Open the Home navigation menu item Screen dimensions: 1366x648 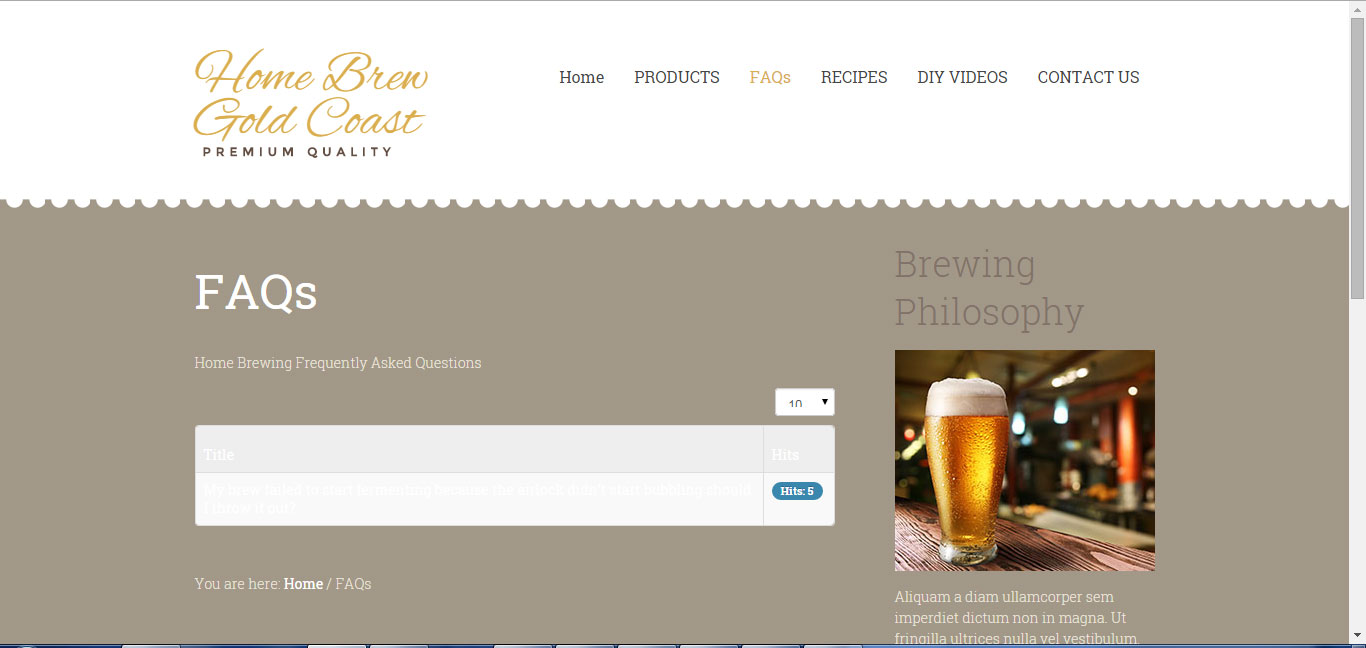click(x=581, y=77)
